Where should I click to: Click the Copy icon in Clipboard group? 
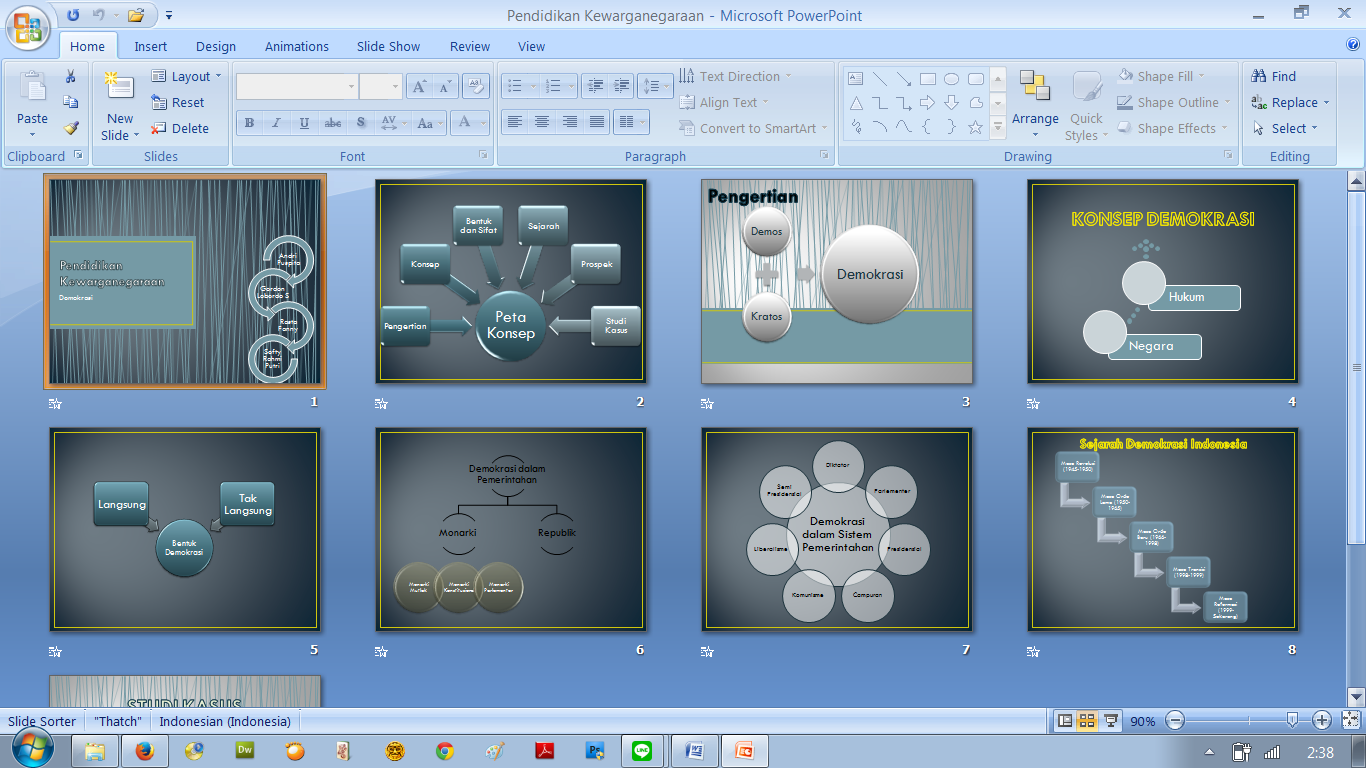point(70,102)
